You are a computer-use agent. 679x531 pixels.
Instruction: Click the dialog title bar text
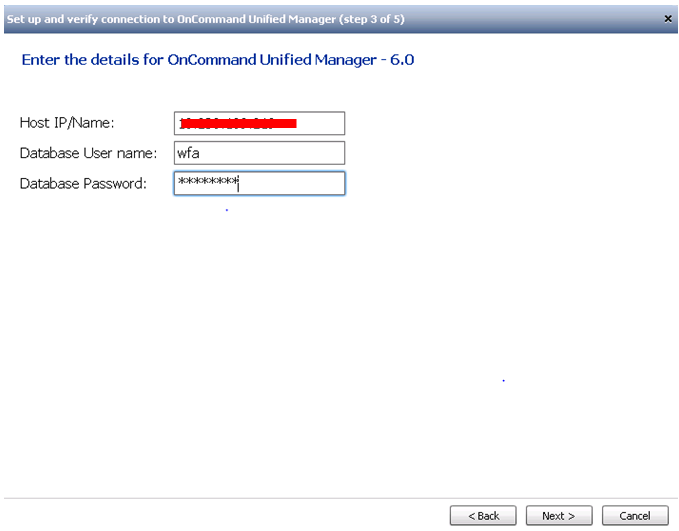(206, 19)
